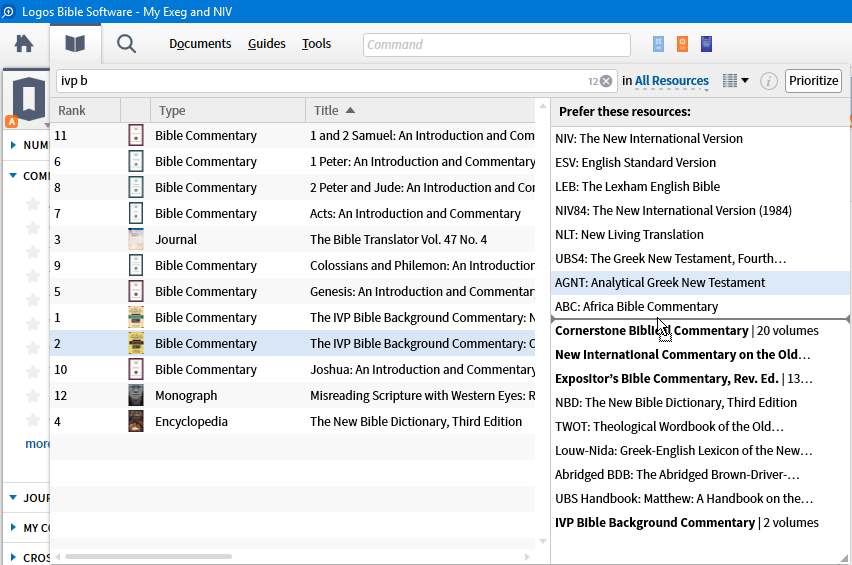Select 'The New Bible Dictionary, Third Edition' row title
The image size is (852, 565).
[416, 422]
